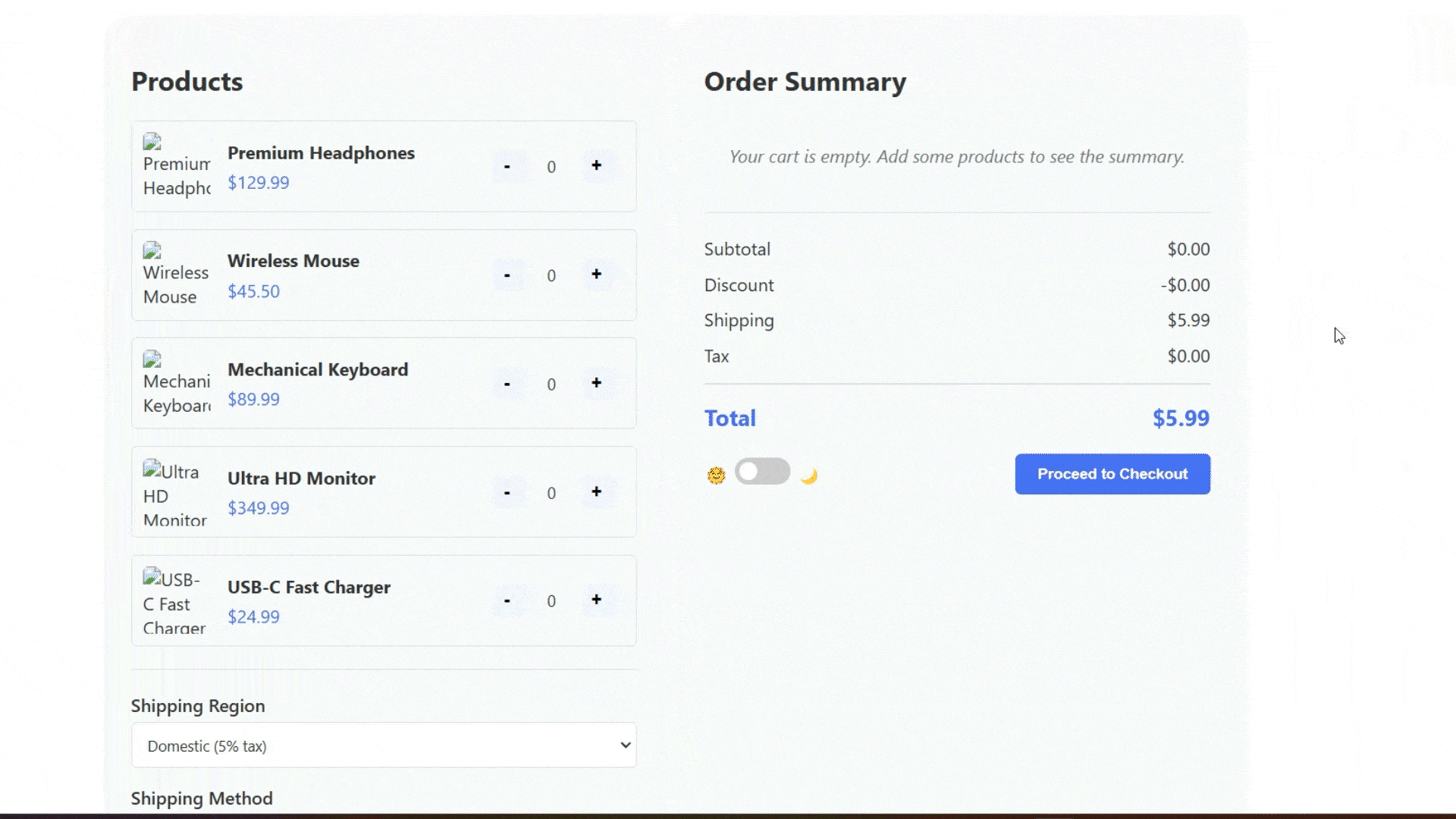Screen dimensions: 1456x819
Task: Decrease Premium Headphones quantity with minus
Action: click(507, 166)
